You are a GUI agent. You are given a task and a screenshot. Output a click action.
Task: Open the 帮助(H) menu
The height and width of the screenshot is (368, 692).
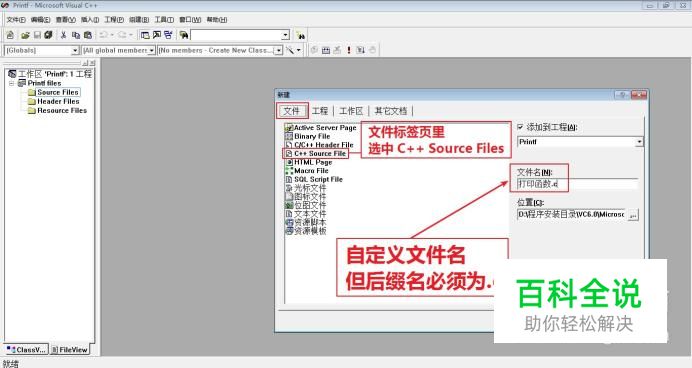tap(216, 20)
